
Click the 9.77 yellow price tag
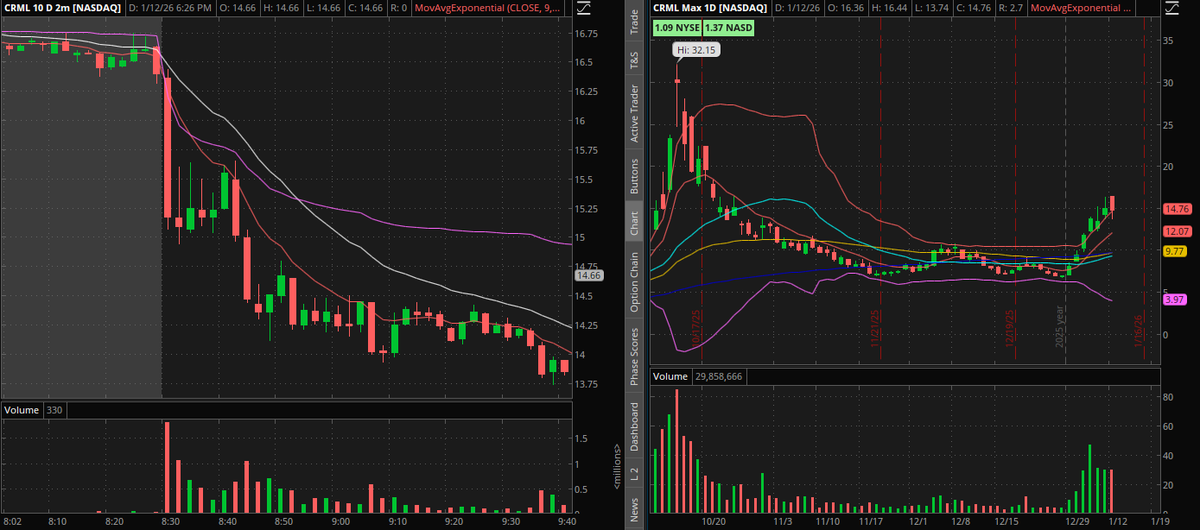point(1173,251)
